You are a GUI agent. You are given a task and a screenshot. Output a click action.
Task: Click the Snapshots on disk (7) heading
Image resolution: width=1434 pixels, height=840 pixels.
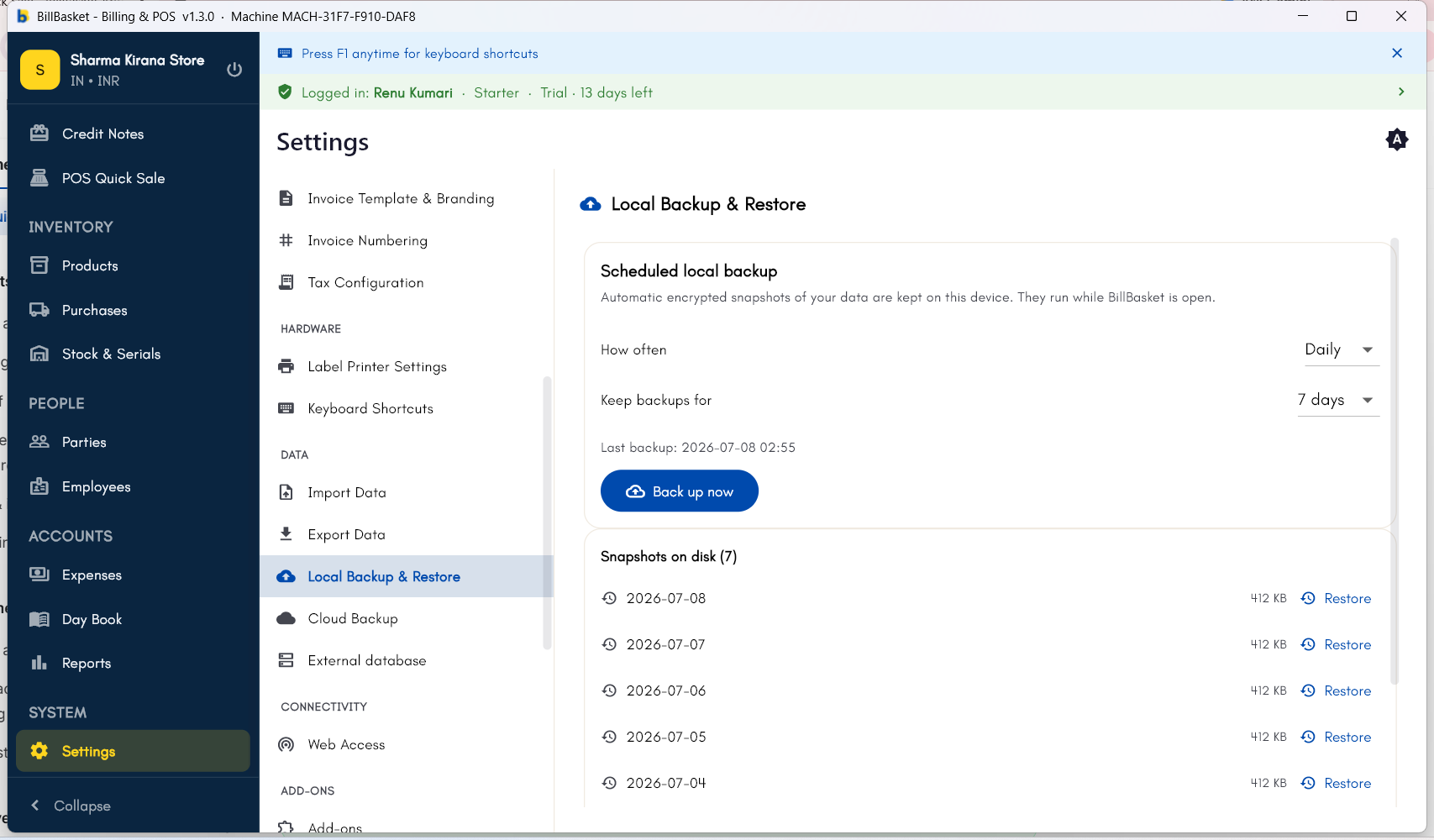pyautogui.click(x=669, y=556)
